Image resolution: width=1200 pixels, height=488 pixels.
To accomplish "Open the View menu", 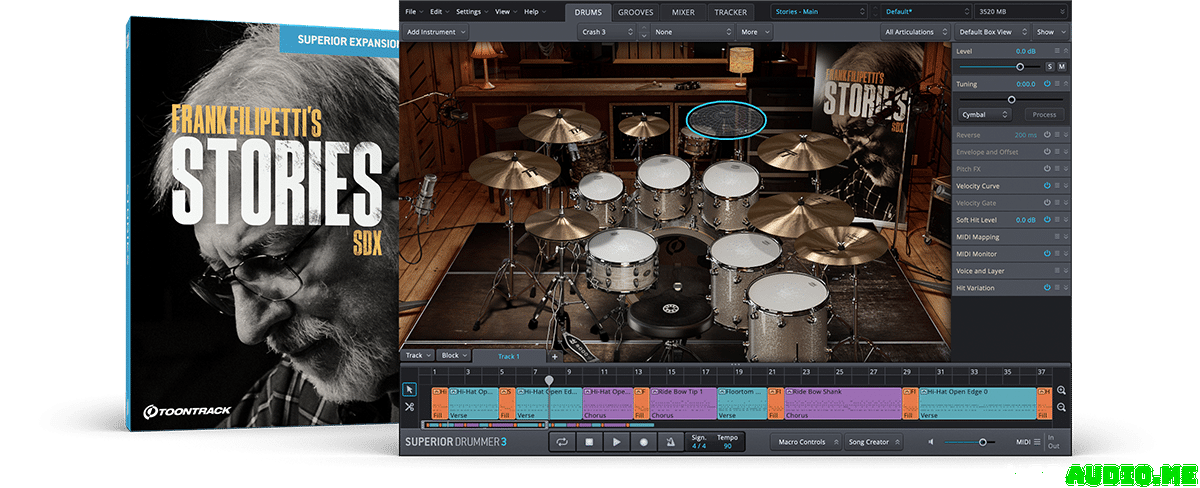I will [504, 12].
